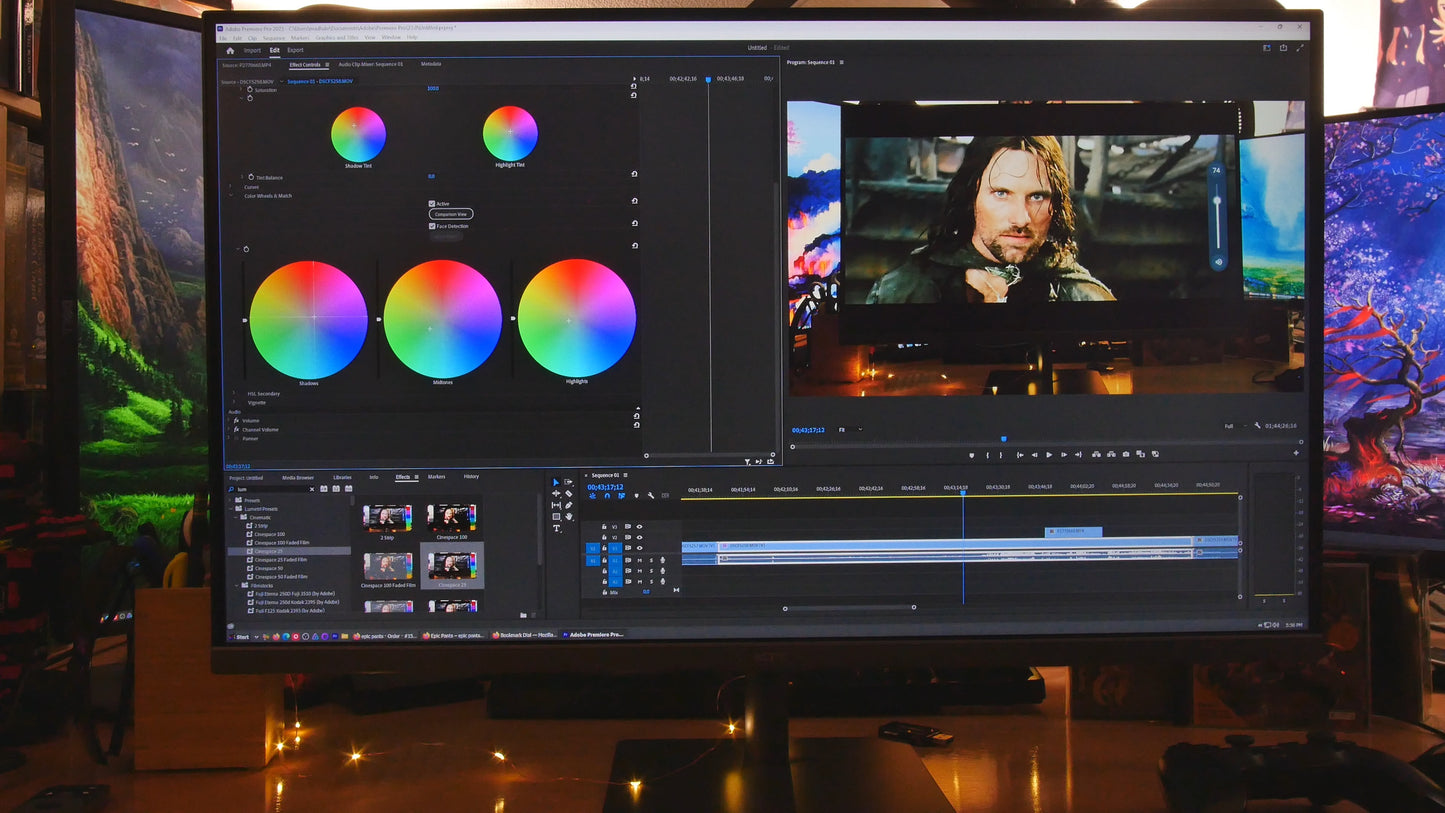
Task: Select the Pen tool
Action: pos(569,505)
